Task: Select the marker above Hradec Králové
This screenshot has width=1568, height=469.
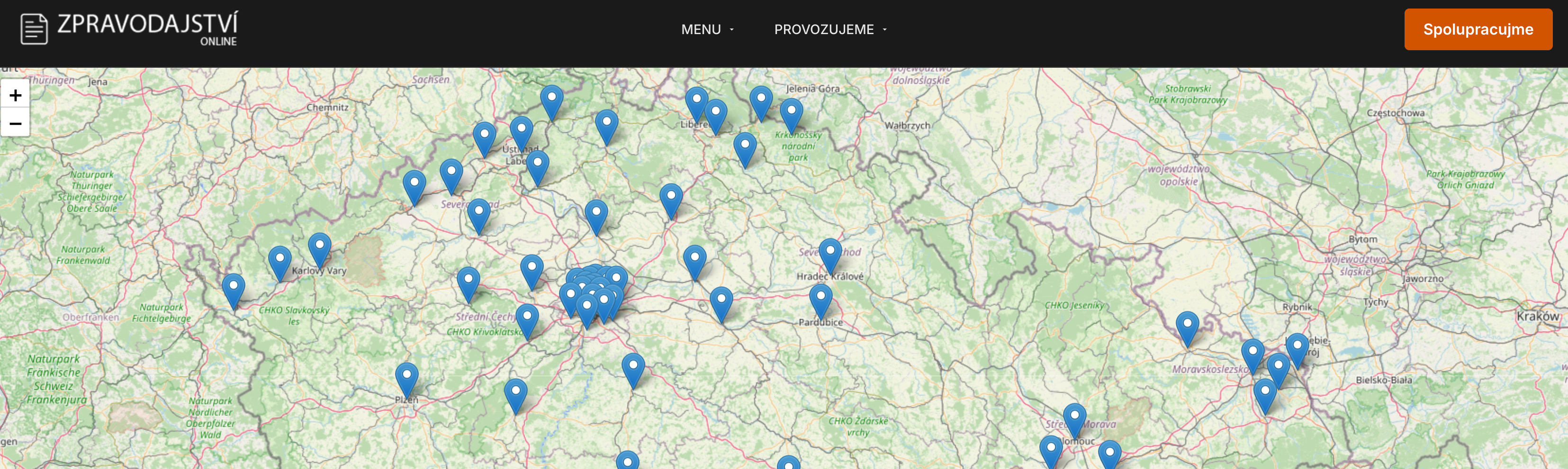Action: click(829, 254)
